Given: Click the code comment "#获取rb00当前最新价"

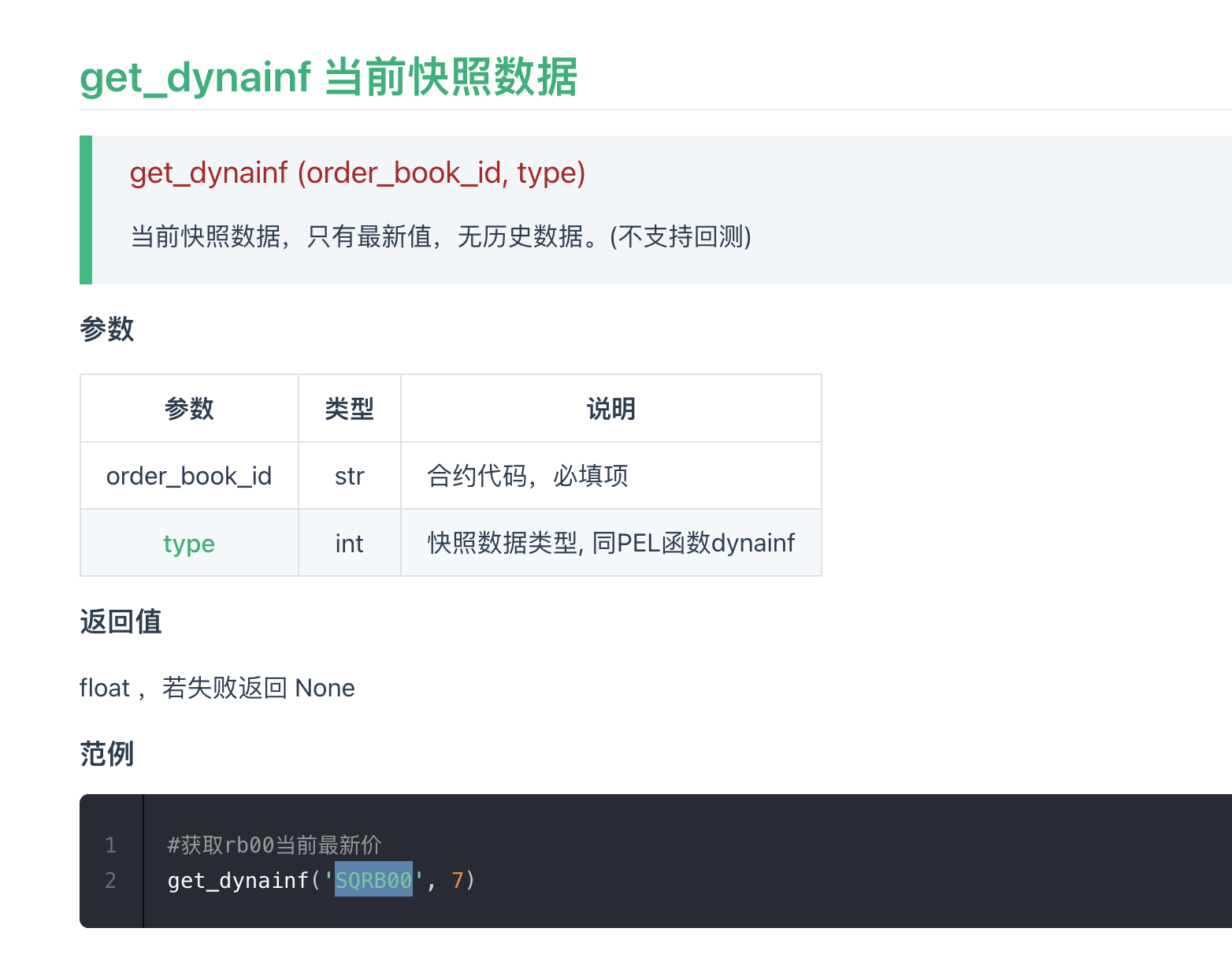Looking at the screenshot, I should (275, 845).
